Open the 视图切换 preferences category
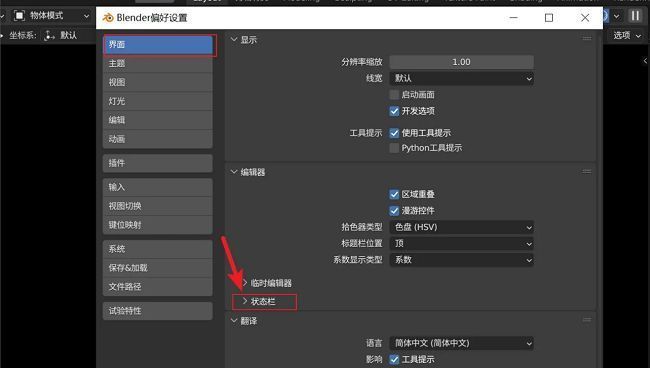650x368 pixels. click(158, 206)
